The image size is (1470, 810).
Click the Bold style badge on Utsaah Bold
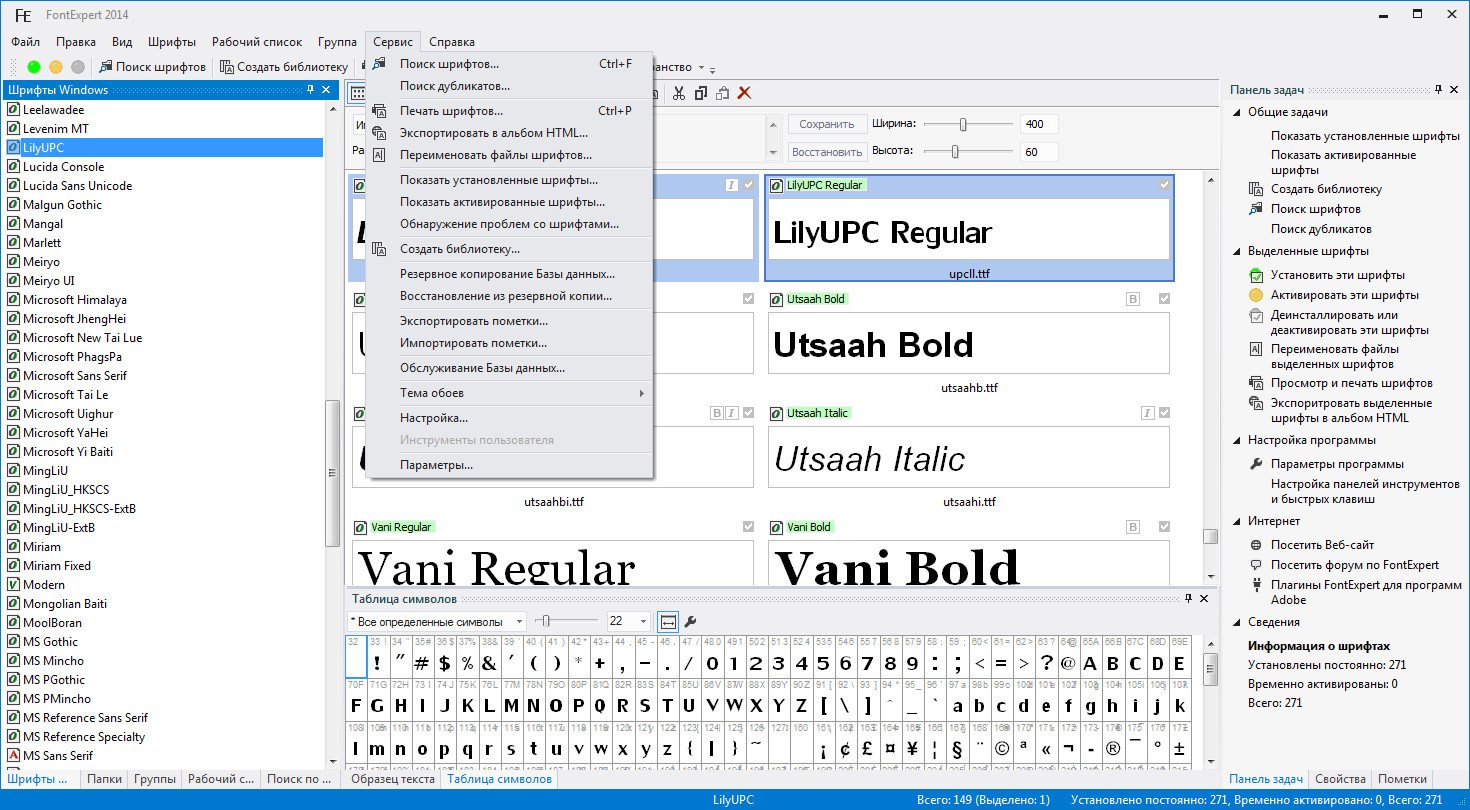tap(1133, 299)
